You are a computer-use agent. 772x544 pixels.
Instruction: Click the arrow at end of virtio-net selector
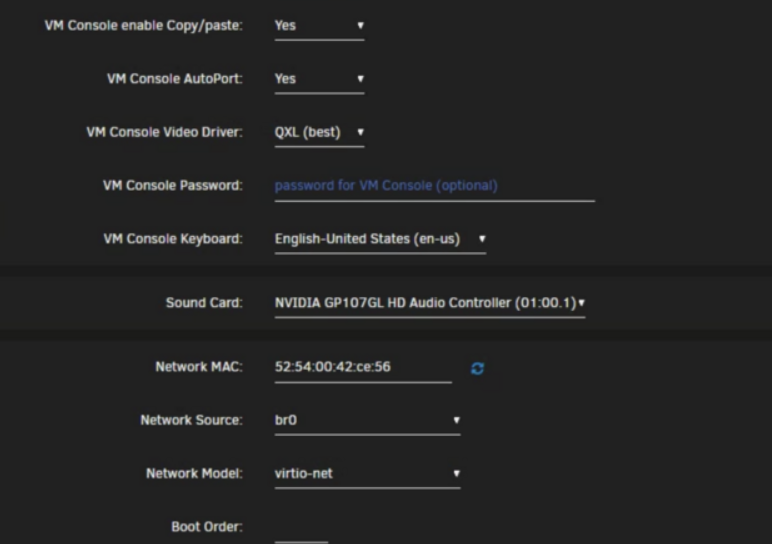(x=456, y=473)
